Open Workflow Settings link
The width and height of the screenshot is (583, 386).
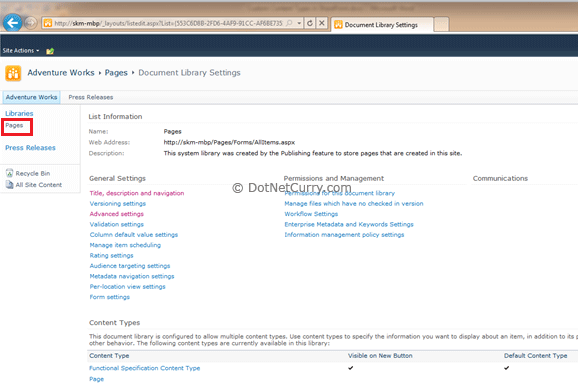[311, 214]
